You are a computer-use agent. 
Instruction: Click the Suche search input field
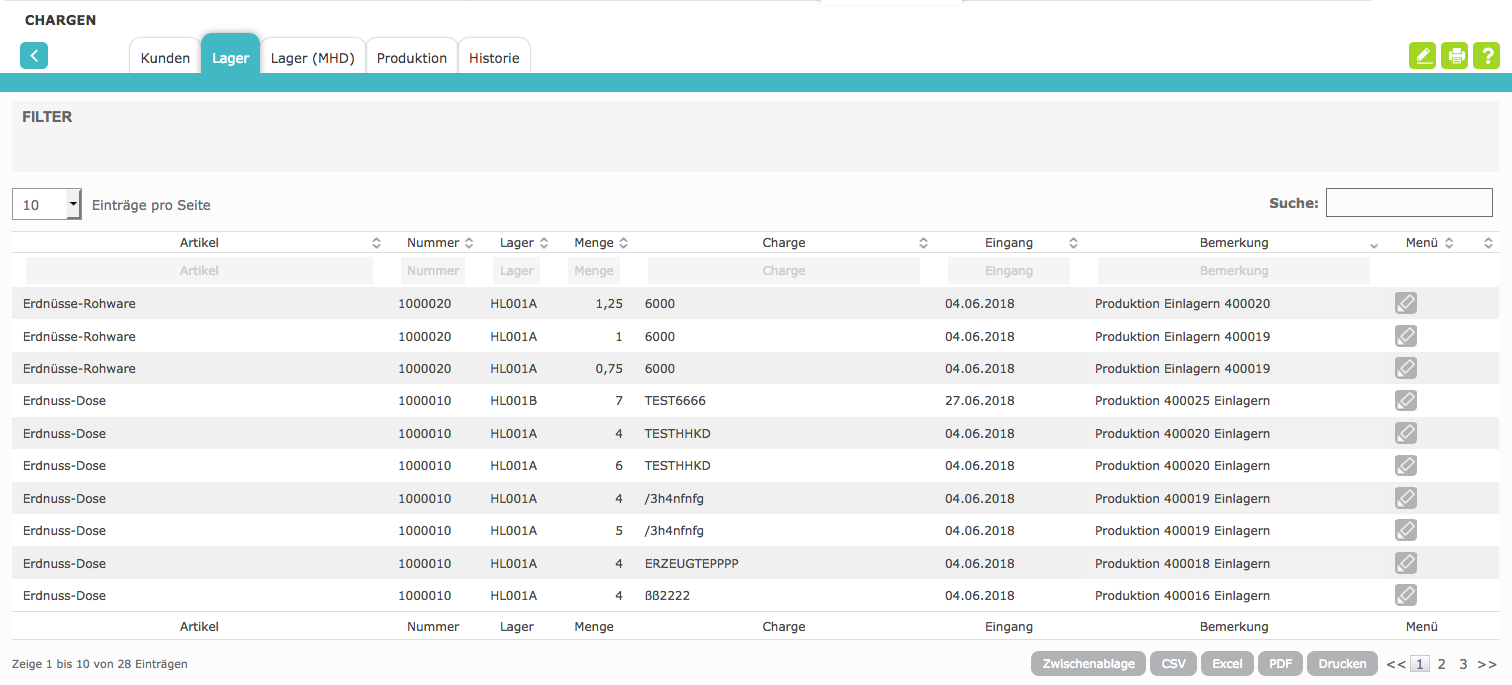point(1408,203)
